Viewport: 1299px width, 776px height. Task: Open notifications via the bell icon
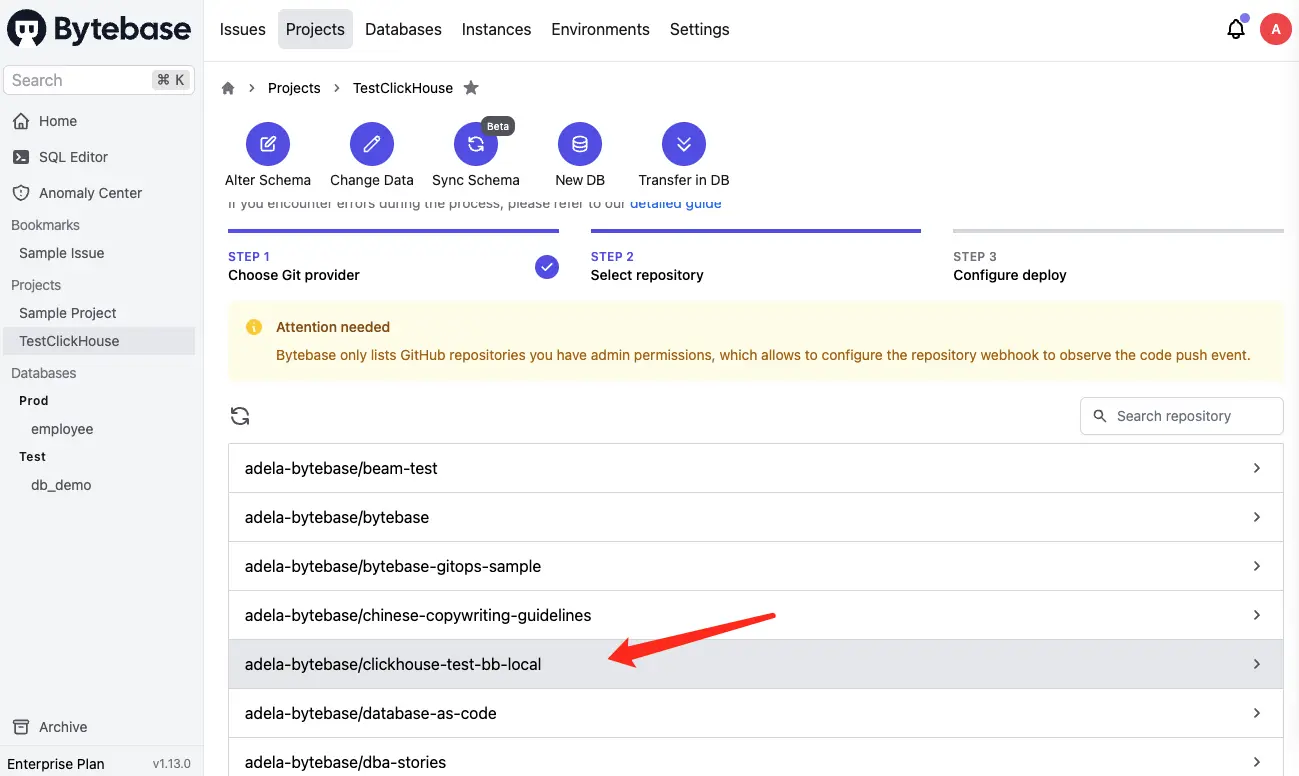coord(1235,29)
